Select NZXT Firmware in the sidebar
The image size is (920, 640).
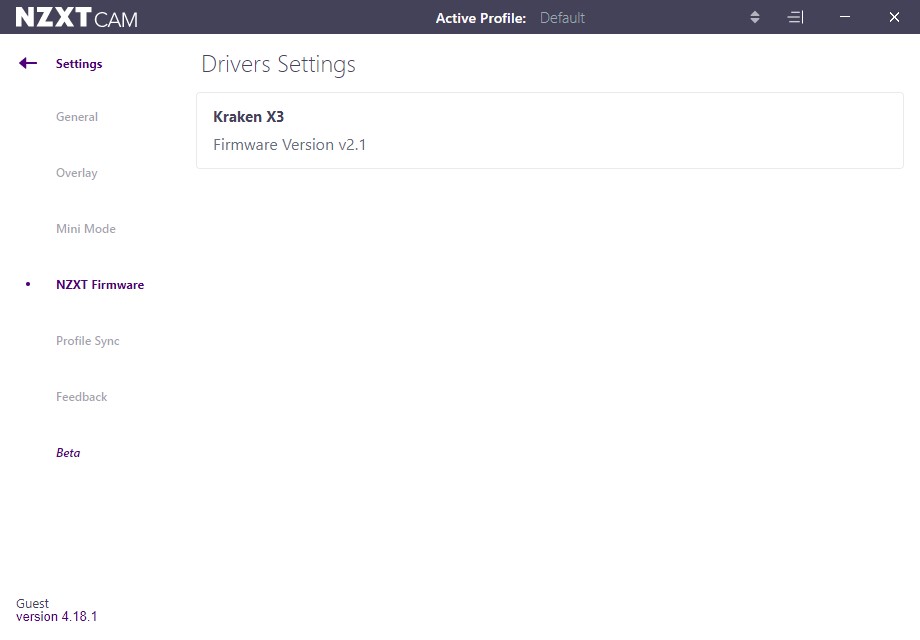coord(100,285)
